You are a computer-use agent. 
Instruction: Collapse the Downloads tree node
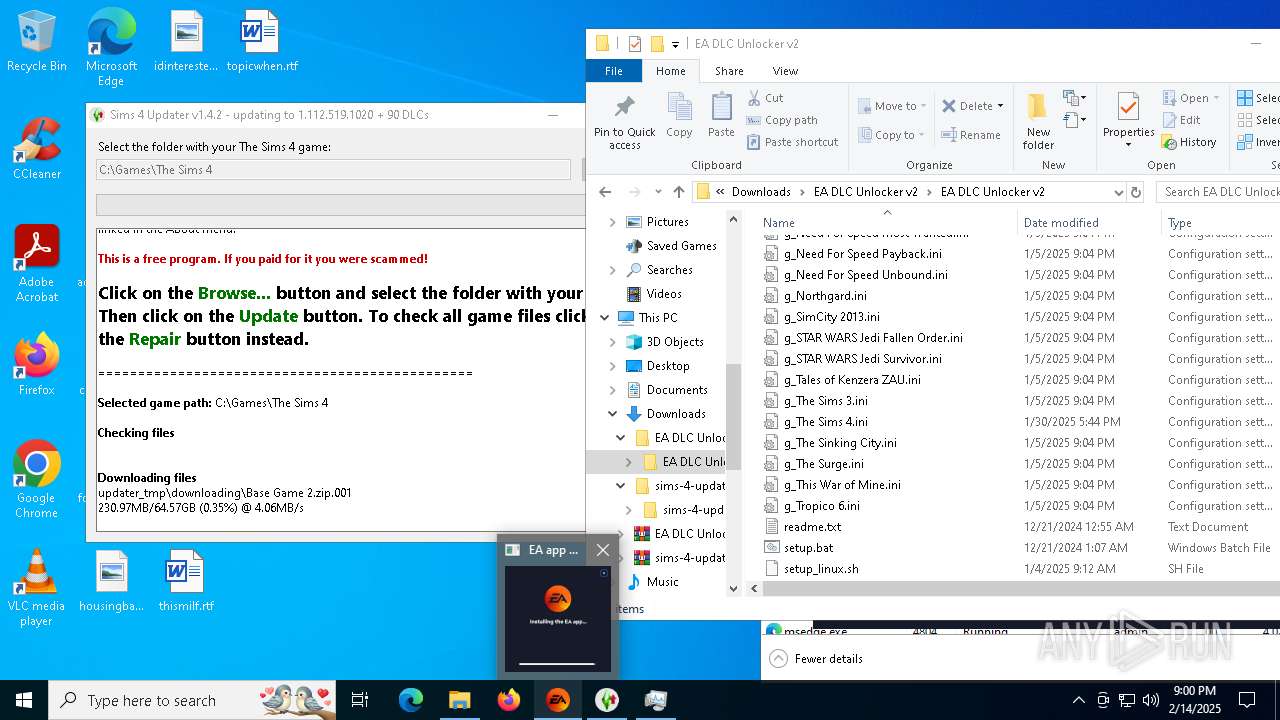pyautogui.click(x=612, y=414)
